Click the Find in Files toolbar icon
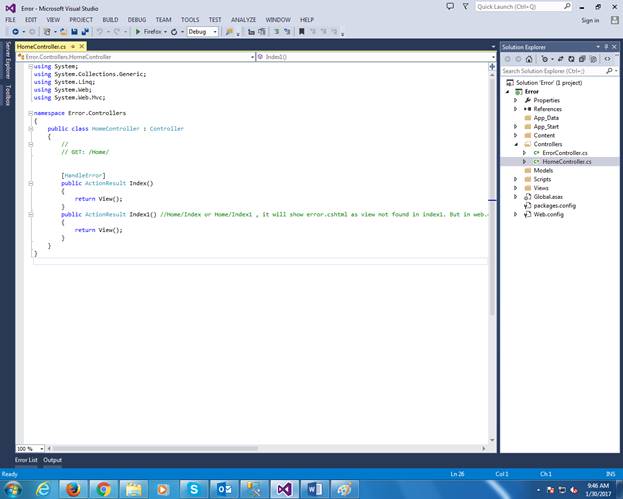Viewport: 623px width, 499px height. [229, 31]
